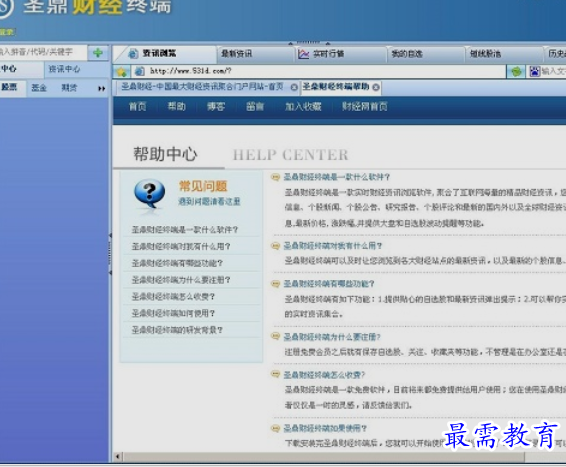Viewport: 566px width, 467px height.
Task: Open FAQ link 圣鼎财经终端为什么要注册?
Action: point(181,280)
